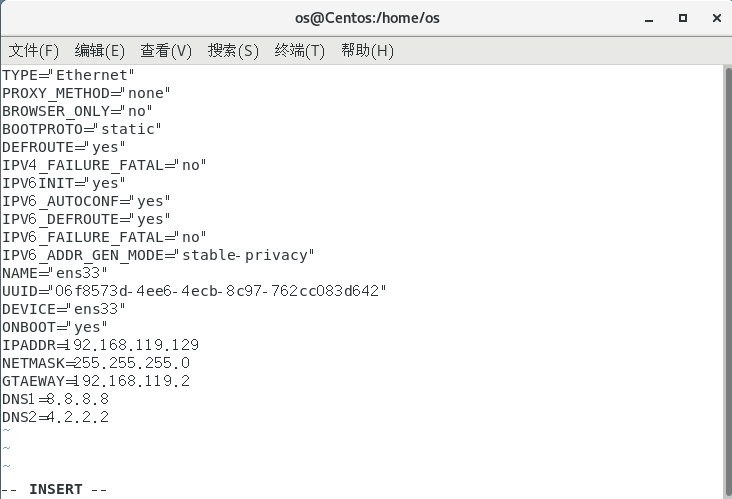Open the 查看(V) menu
Screen dimensions: 732x499
(x=166, y=51)
